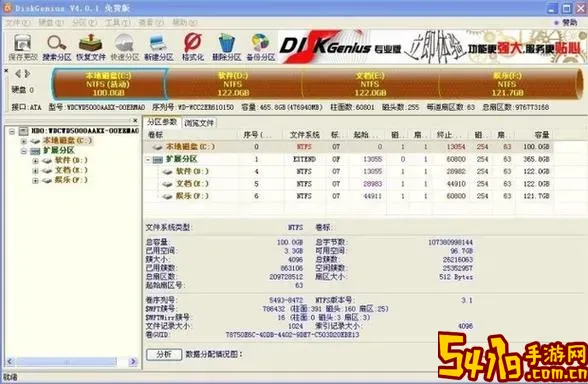Screen dimensions: 588x384
Task: Close the disk map bar with its x
Action: (x=6, y=70)
